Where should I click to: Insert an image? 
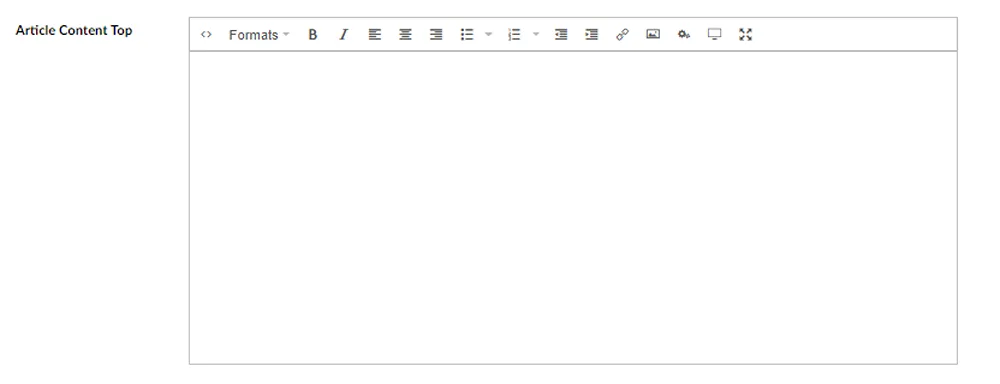coord(653,34)
